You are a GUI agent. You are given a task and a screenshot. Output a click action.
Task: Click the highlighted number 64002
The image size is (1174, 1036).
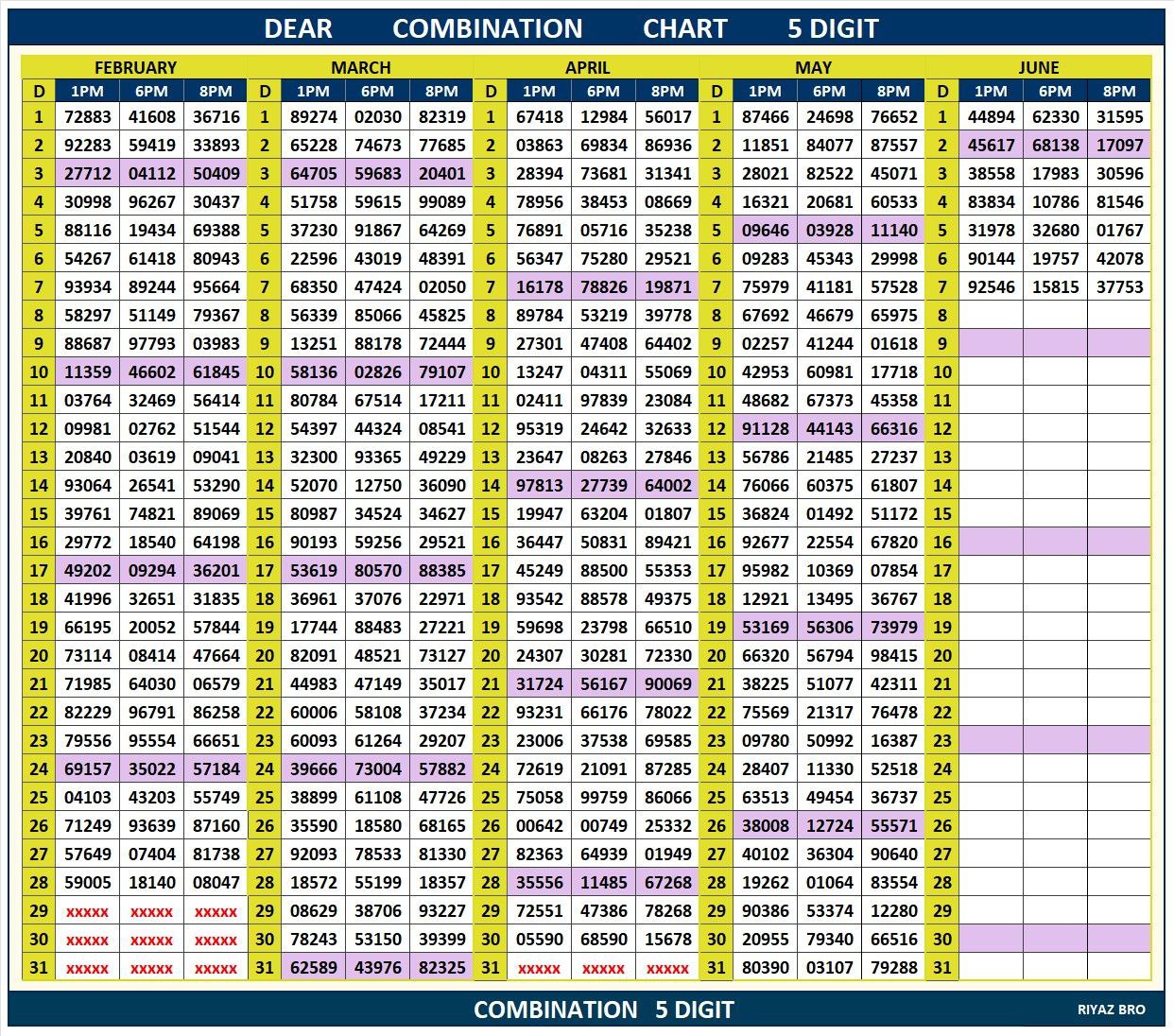[x=667, y=486]
